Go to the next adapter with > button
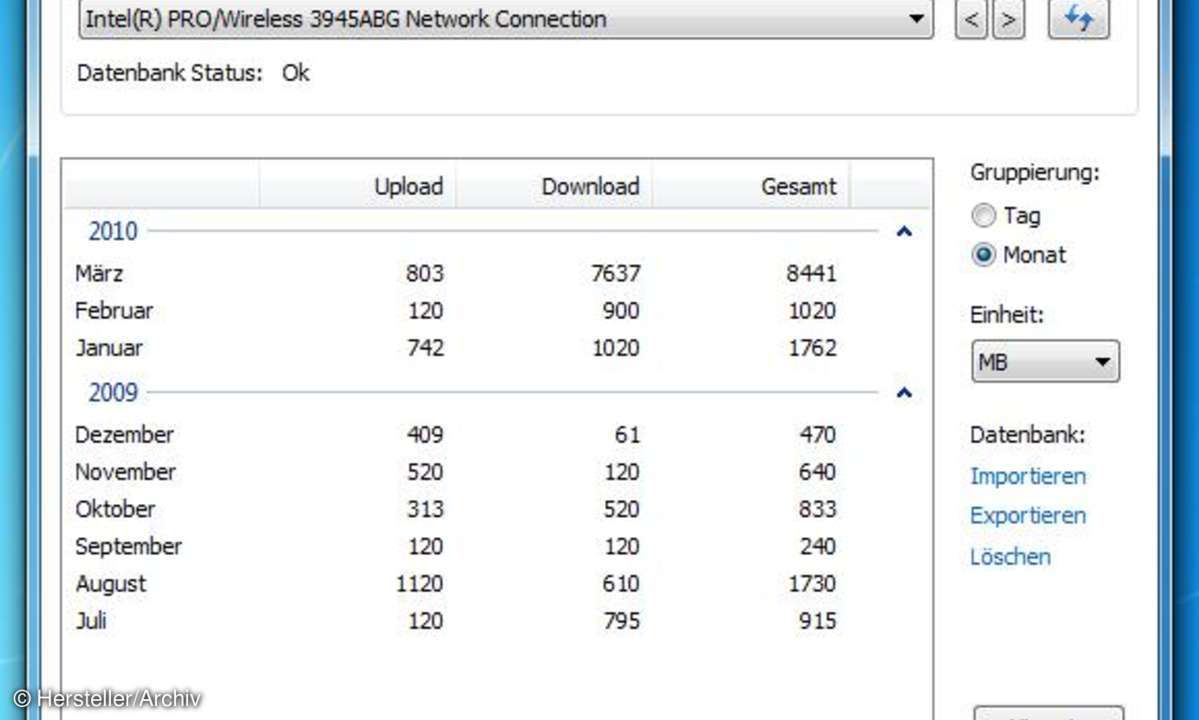Viewport: 1199px width, 720px height. 1009,19
